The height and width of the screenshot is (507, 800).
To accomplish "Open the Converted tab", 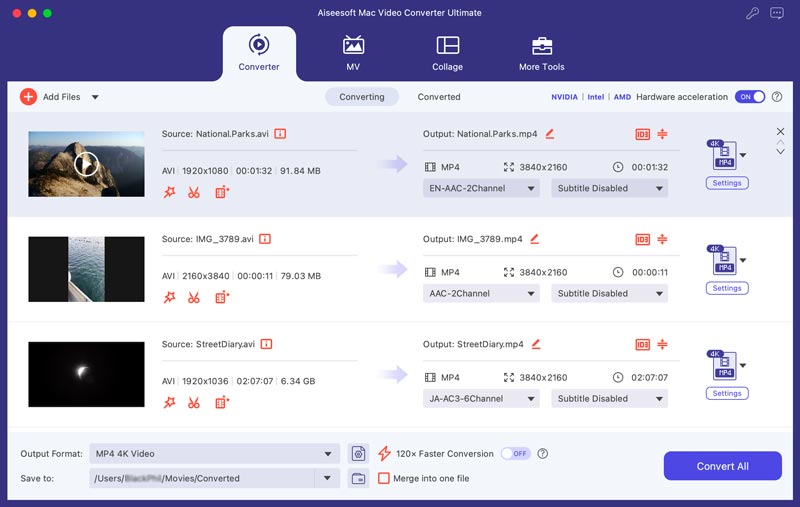I will pos(439,97).
